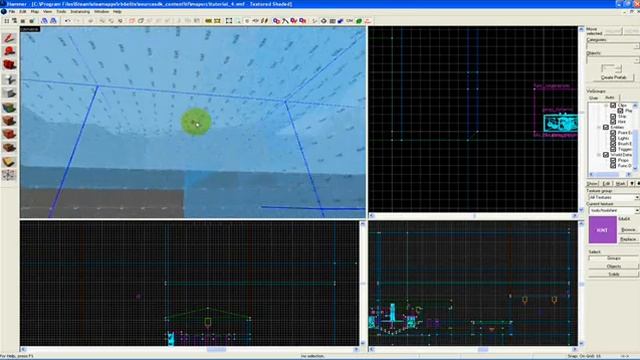The image size is (640, 360).
Task: Set selection mode to Groups
Action: click(x=614, y=258)
